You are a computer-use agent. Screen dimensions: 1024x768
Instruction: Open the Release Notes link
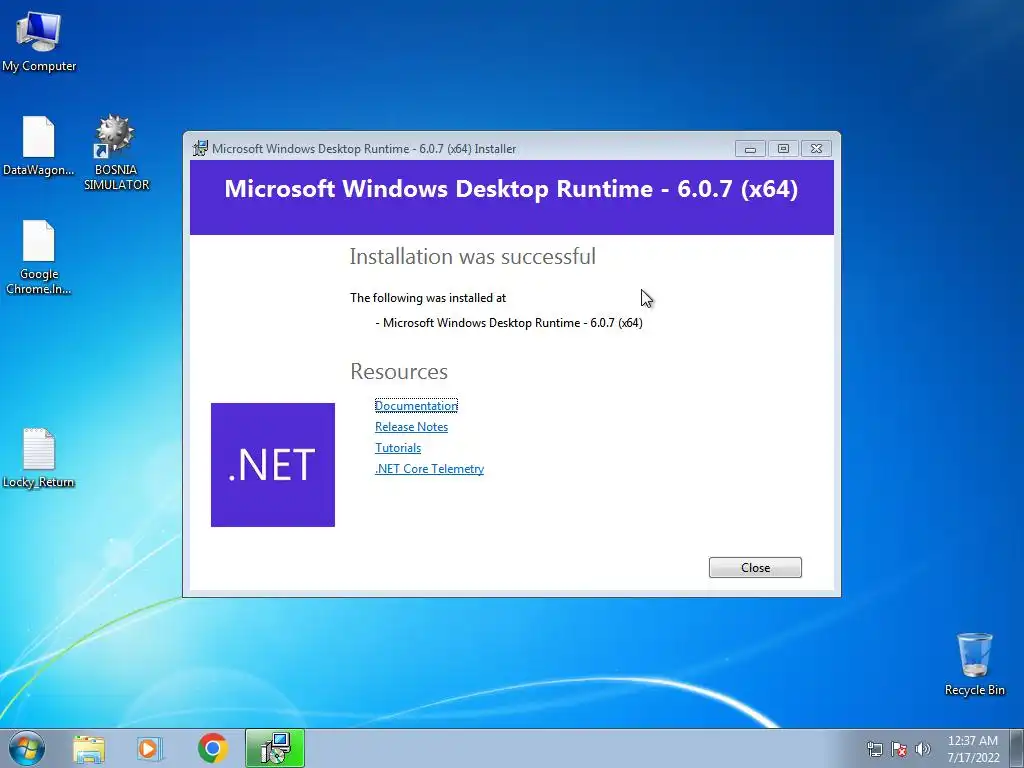411,426
